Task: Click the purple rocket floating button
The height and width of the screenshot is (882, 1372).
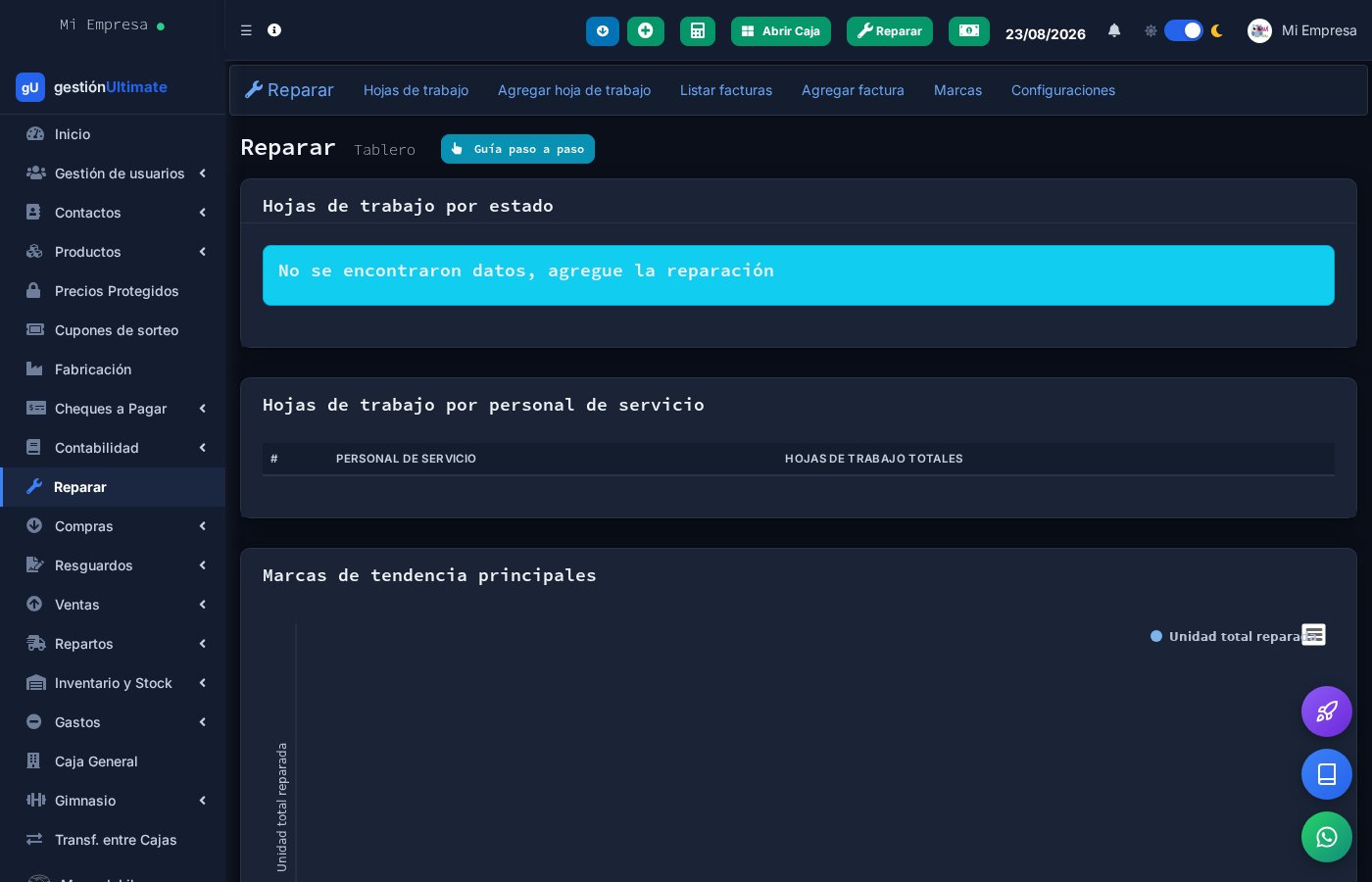Action: click(1327, 711)
